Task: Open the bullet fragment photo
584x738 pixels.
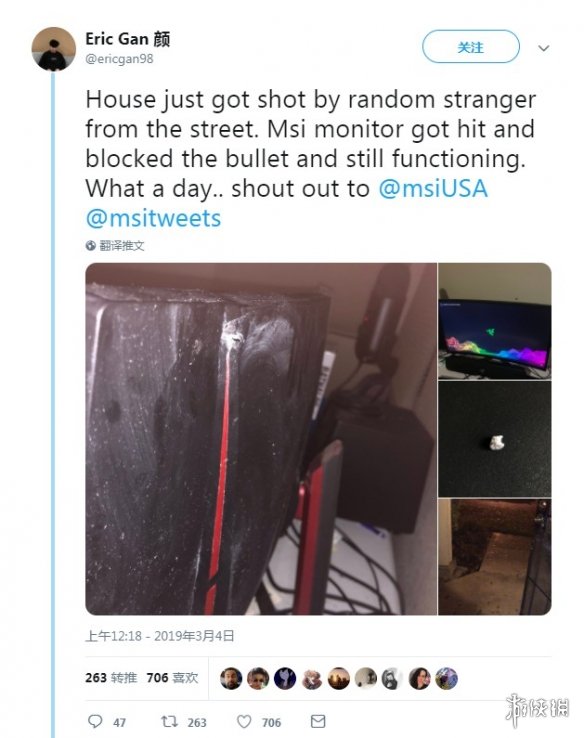Action: 495,439
